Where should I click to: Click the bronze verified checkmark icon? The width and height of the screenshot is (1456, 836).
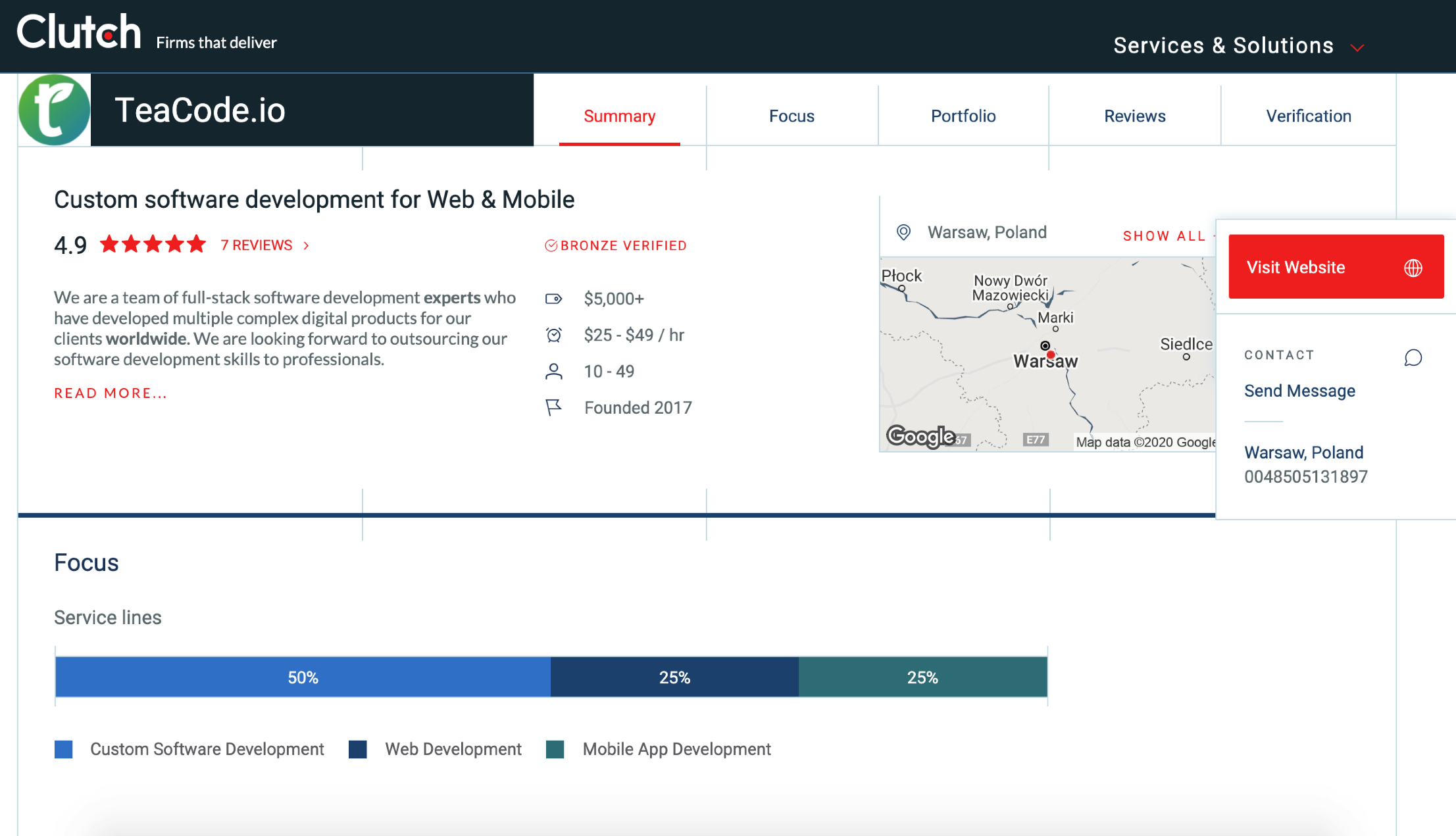[x=551, y=245]
